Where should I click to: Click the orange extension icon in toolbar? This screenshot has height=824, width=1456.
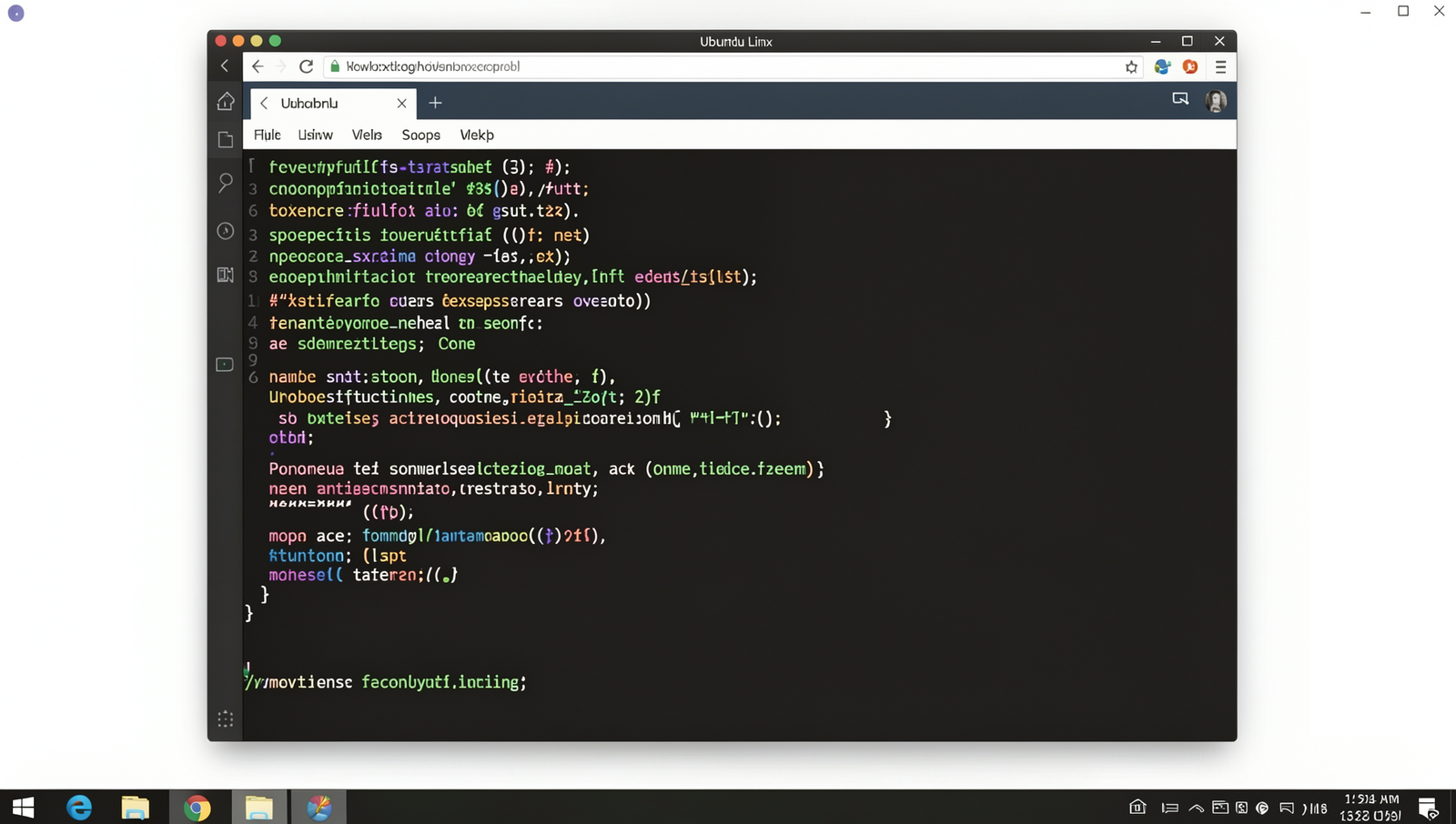click(1190, 66)
